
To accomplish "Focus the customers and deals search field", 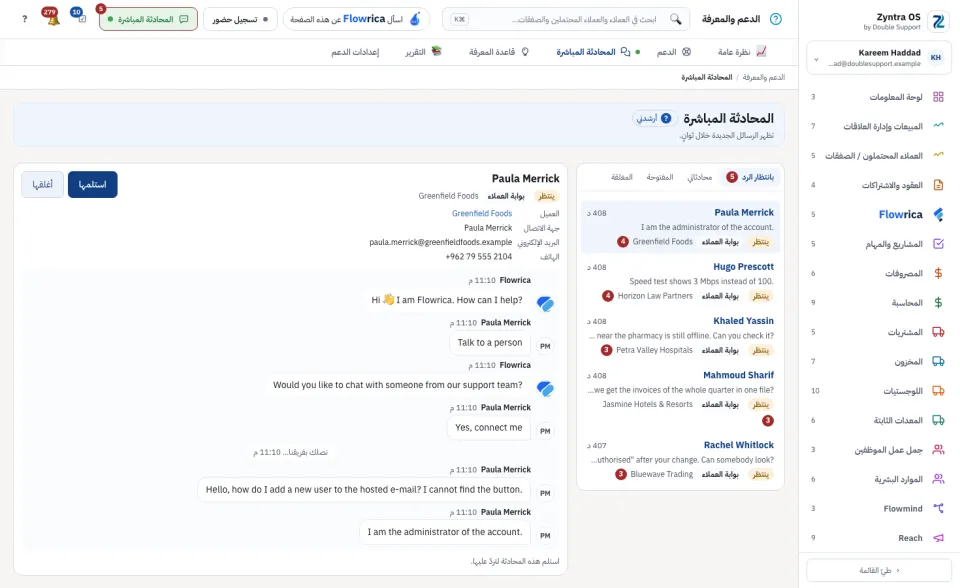I will [566, 19].
